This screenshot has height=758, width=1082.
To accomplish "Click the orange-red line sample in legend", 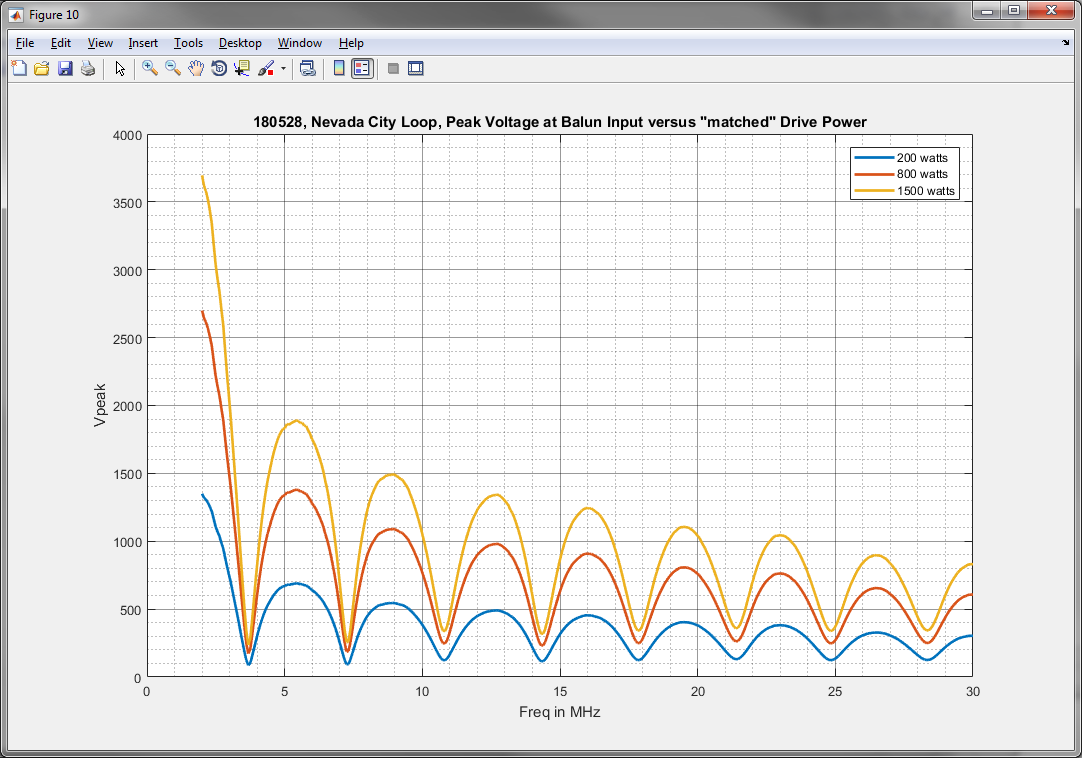I will [x=874, y=174].
